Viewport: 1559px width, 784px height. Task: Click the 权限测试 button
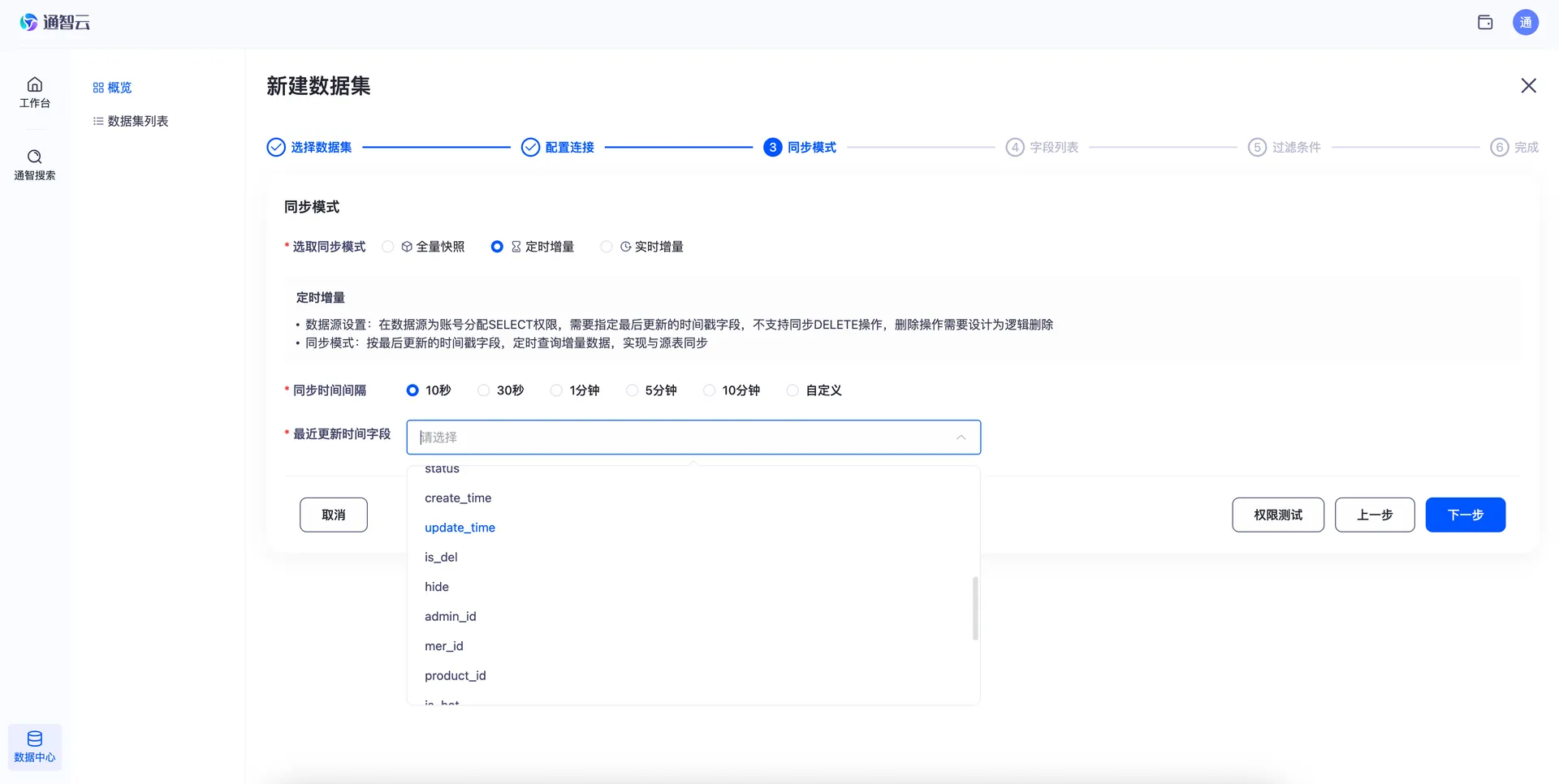point(1278,515)
